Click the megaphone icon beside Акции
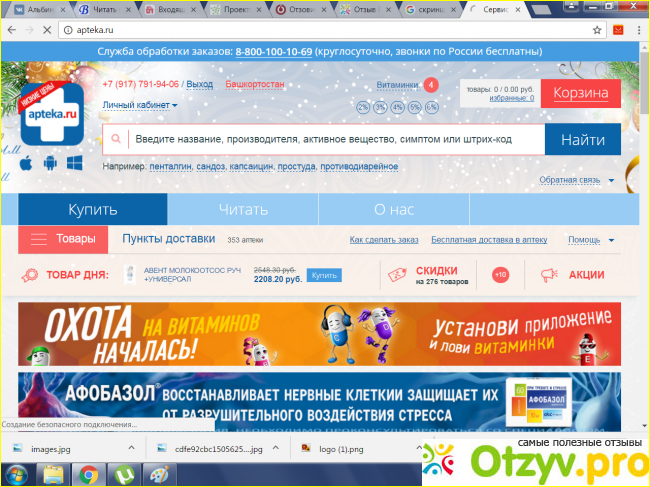The image size is (650, 487). pos(549,275)
